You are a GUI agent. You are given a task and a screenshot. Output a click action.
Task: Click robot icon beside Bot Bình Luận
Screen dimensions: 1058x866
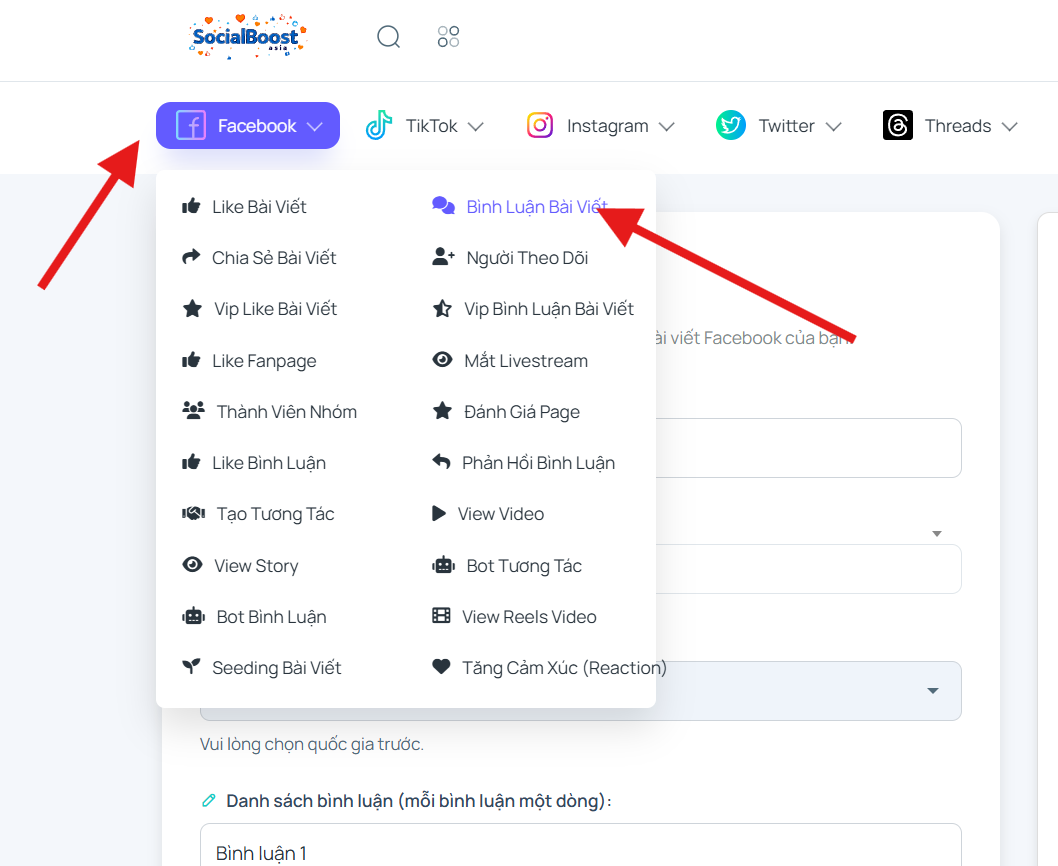[x=194, y=616]
